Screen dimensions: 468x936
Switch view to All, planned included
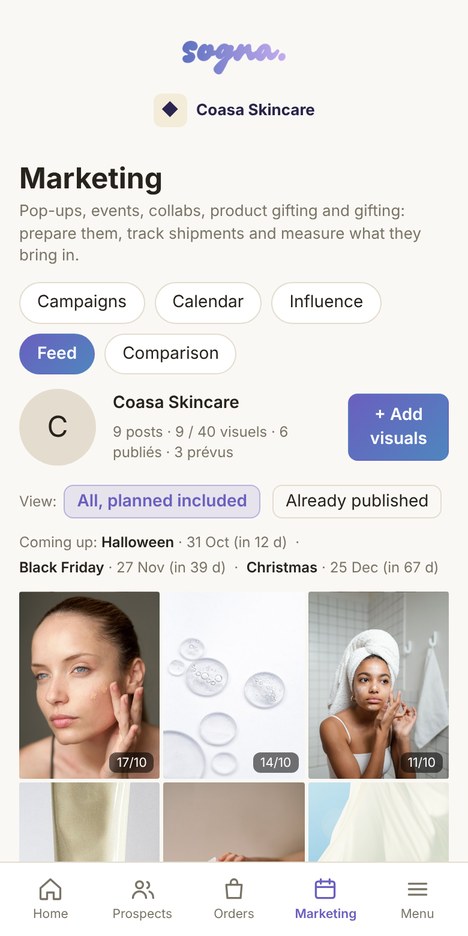[162, 501]
